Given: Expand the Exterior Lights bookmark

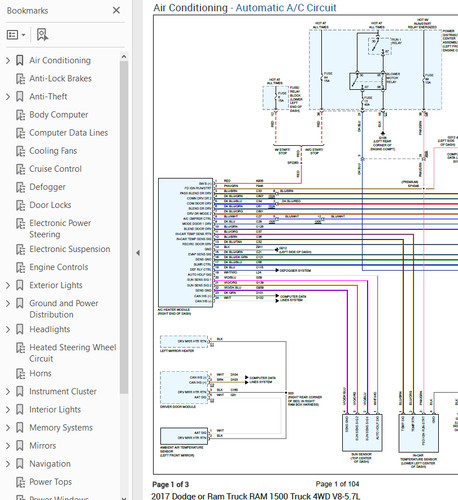Looking at the screenshot, I should click(x=8, y=285).
